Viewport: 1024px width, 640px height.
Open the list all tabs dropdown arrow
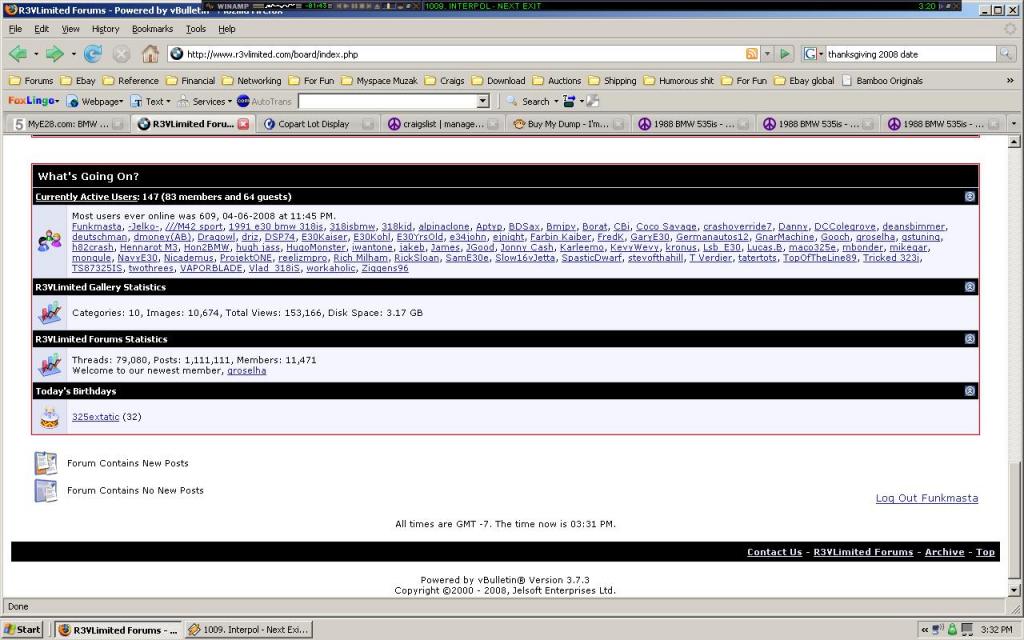[x=1014, y=124]
